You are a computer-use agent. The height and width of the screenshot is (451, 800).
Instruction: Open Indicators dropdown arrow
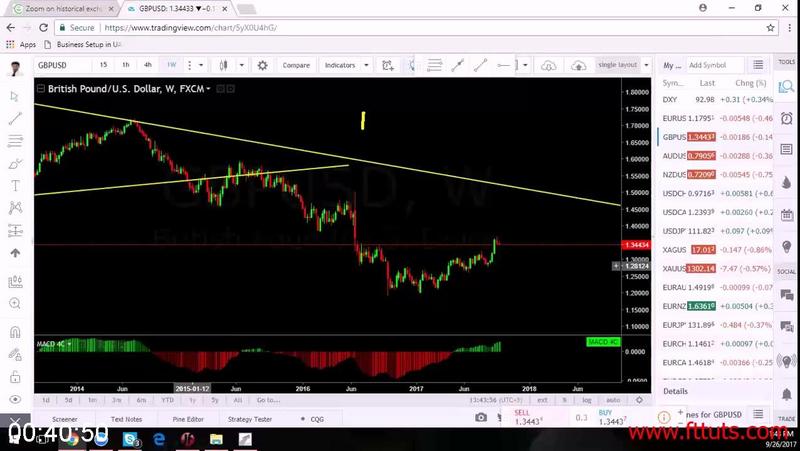(366, 65)
